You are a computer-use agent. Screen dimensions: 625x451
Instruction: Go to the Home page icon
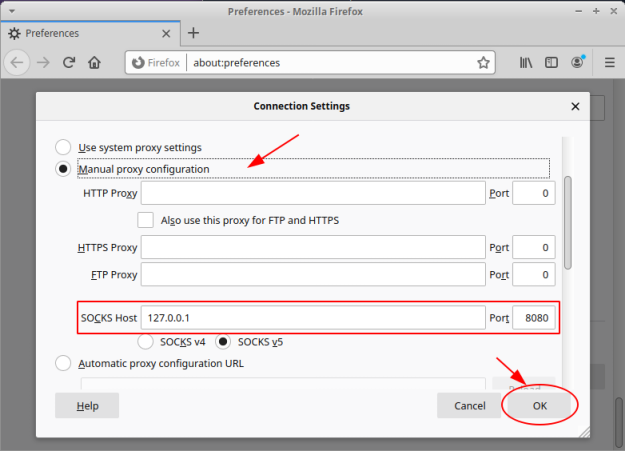(x=94, y=63)
